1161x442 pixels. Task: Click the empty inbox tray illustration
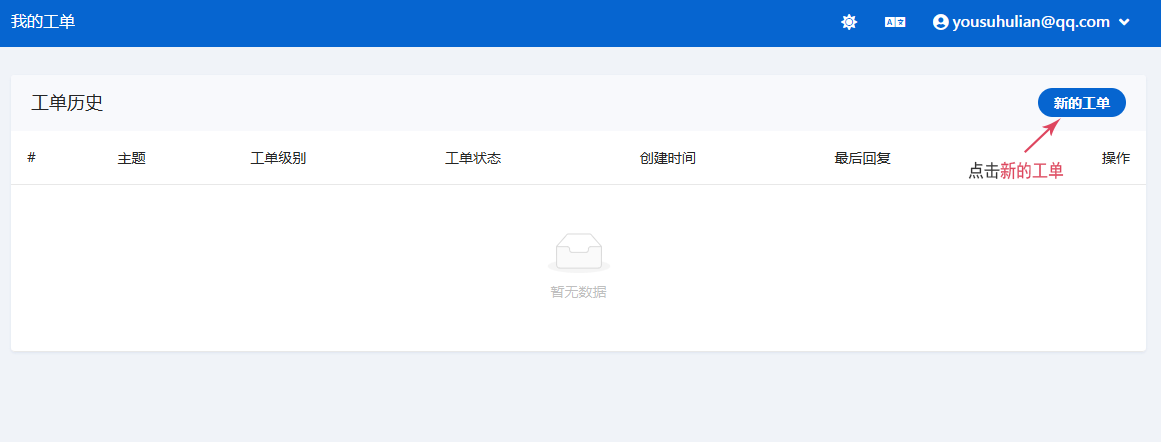click(x=578, y=253)
